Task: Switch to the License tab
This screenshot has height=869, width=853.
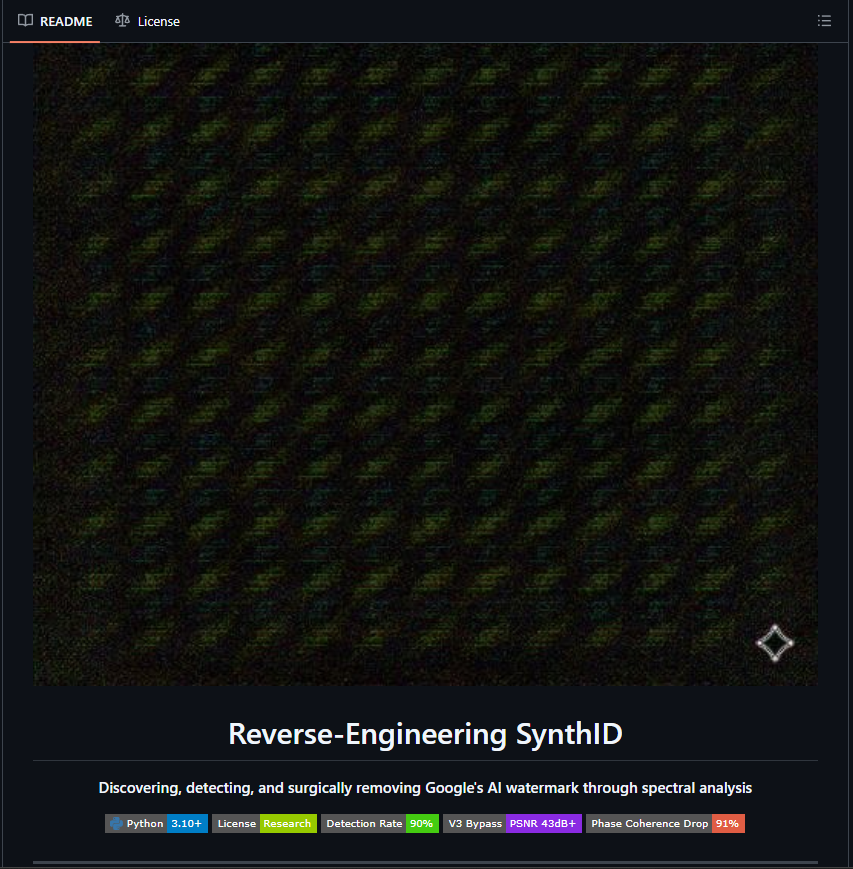Action: [x=147, y=21]
